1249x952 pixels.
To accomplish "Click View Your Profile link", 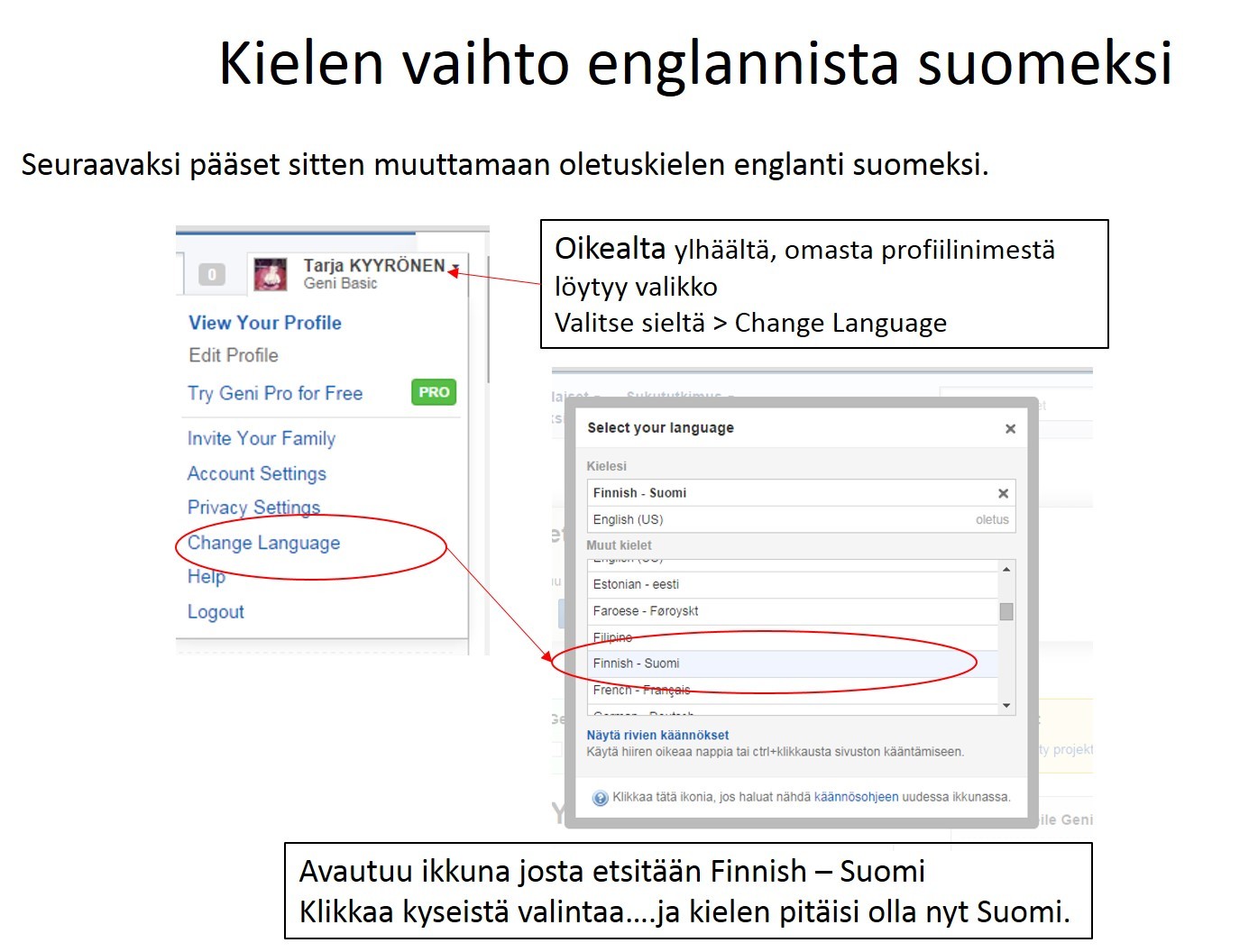I will click(x=264, y=323).
